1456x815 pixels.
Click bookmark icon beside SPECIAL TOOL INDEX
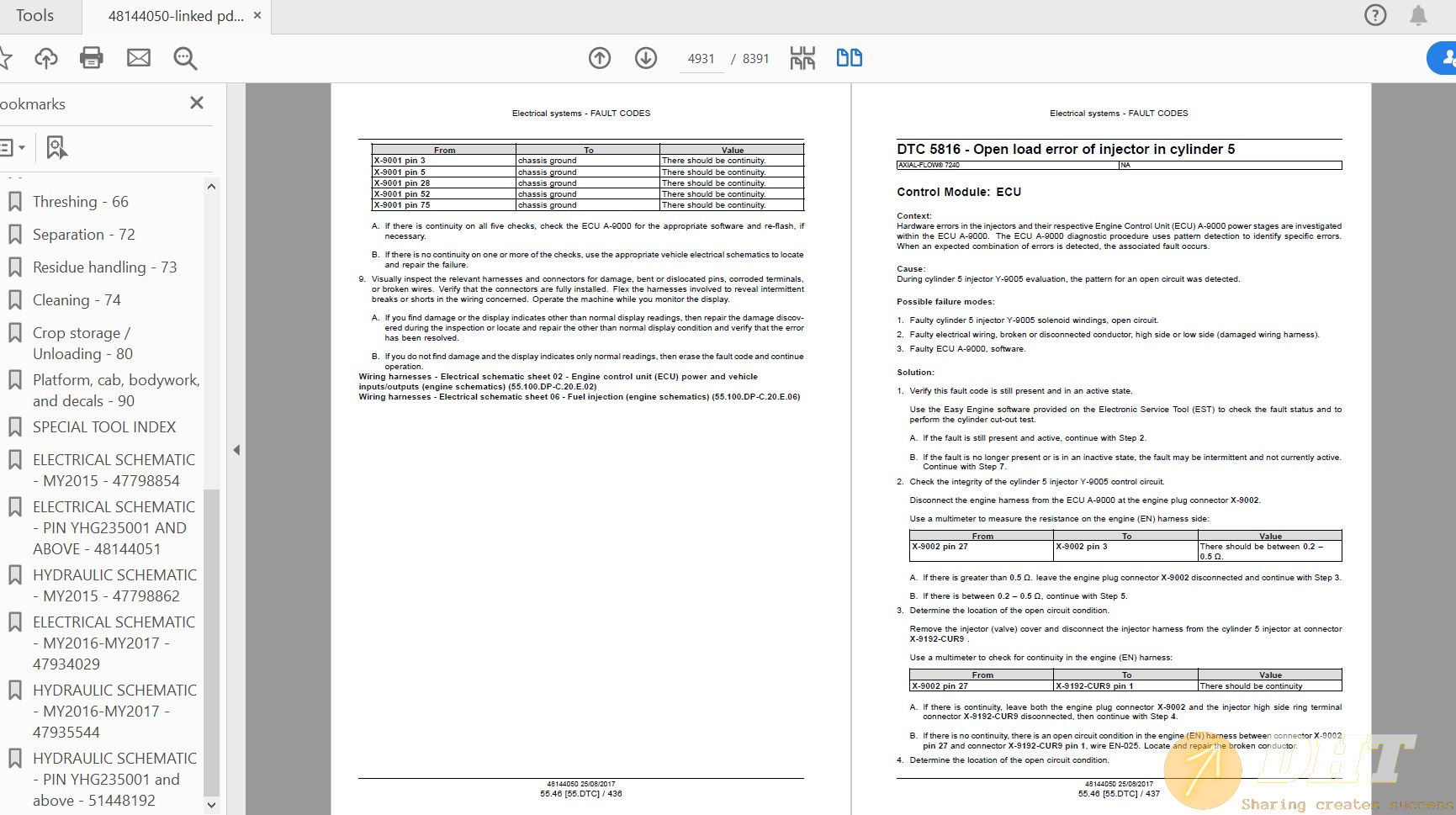[x=14, y=427]
